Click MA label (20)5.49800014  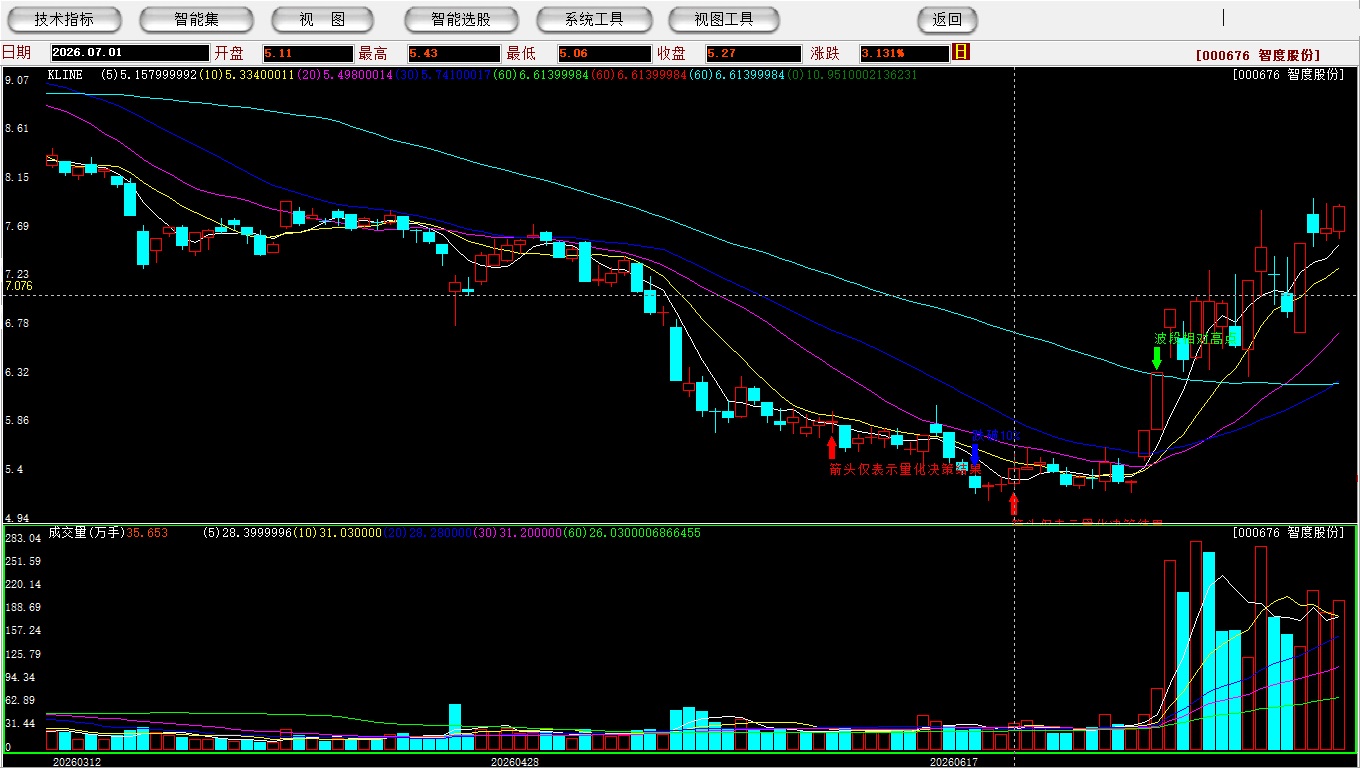344,75
